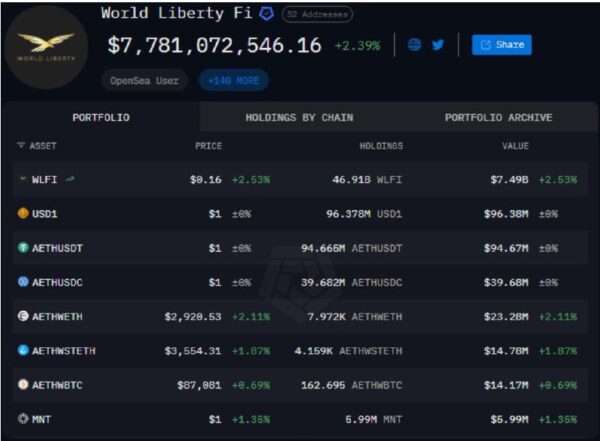The height and width of the screenshot is (441, 600).
Task: Click the MNT token icon
Action: coord(23,419)
